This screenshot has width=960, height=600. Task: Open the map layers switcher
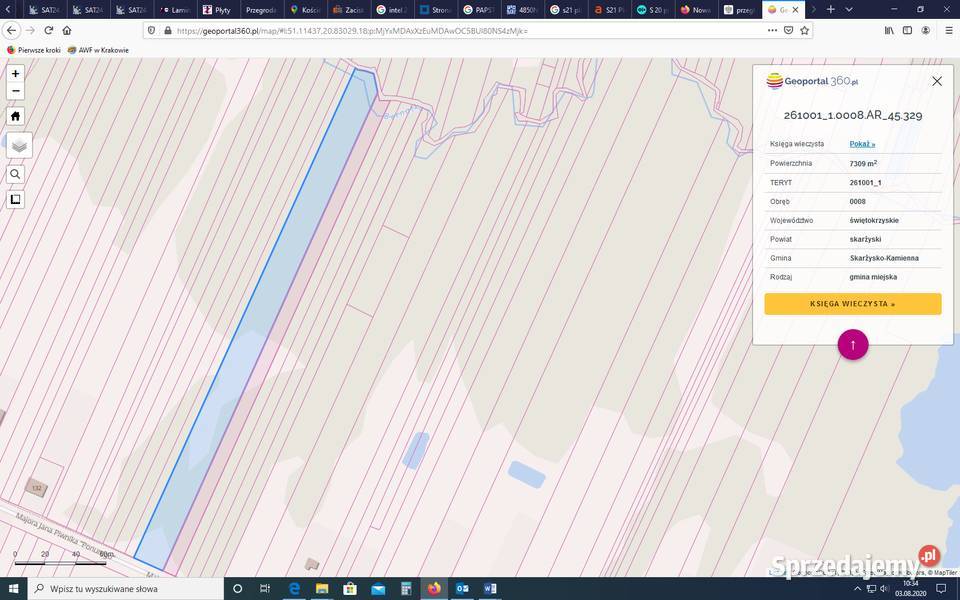(19, 146)
